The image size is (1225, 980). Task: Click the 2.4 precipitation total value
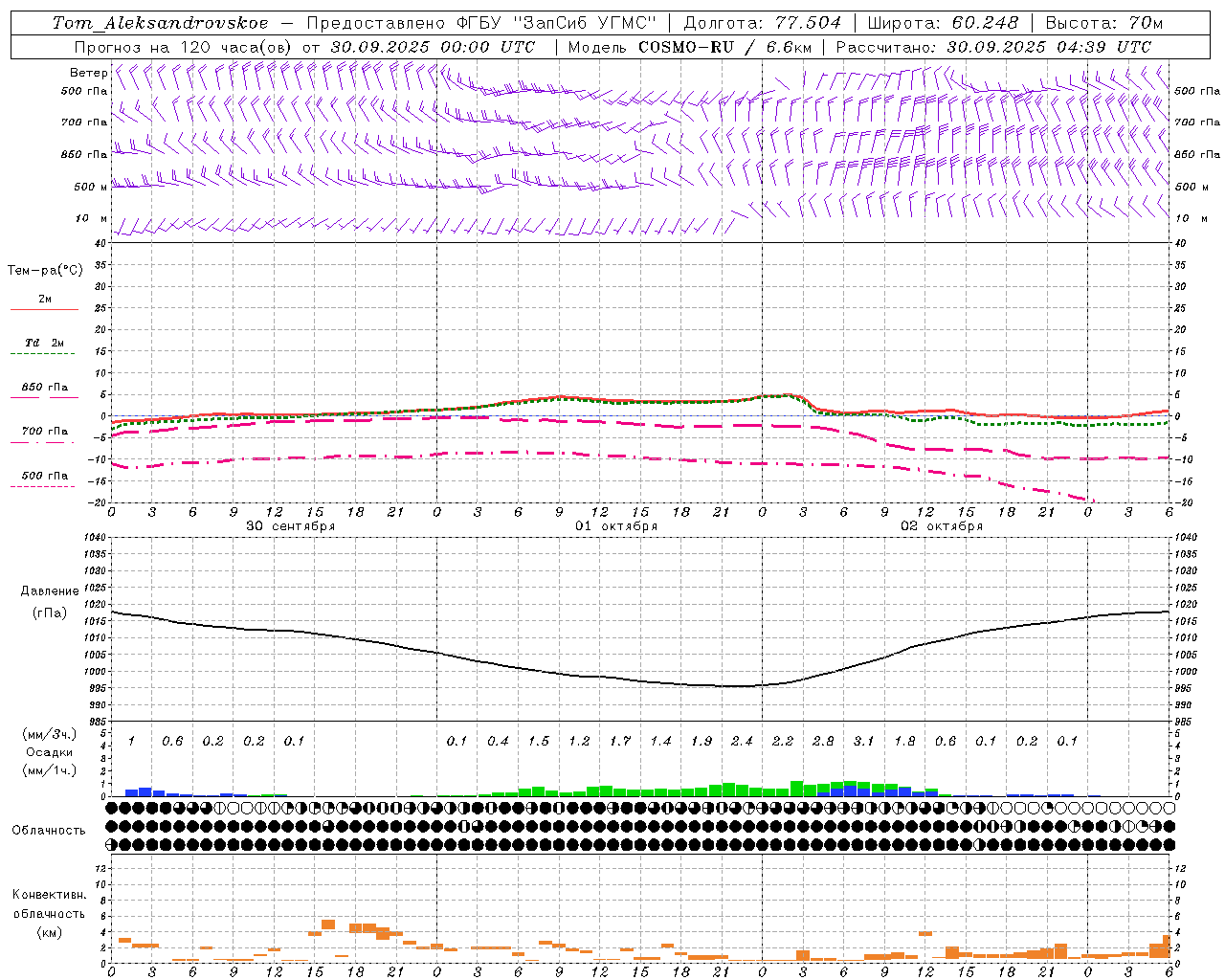coord(742,741)
